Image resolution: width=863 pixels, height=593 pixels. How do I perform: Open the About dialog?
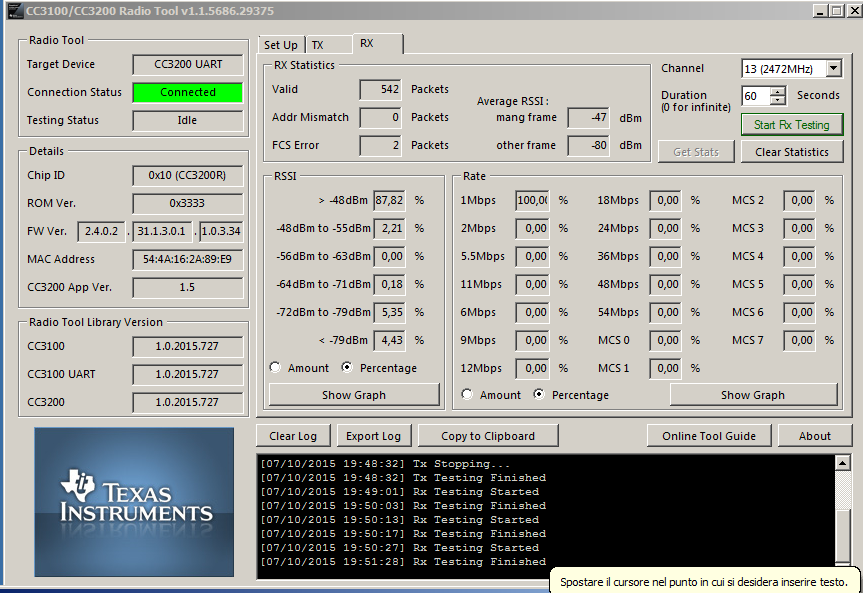(815, 436)
